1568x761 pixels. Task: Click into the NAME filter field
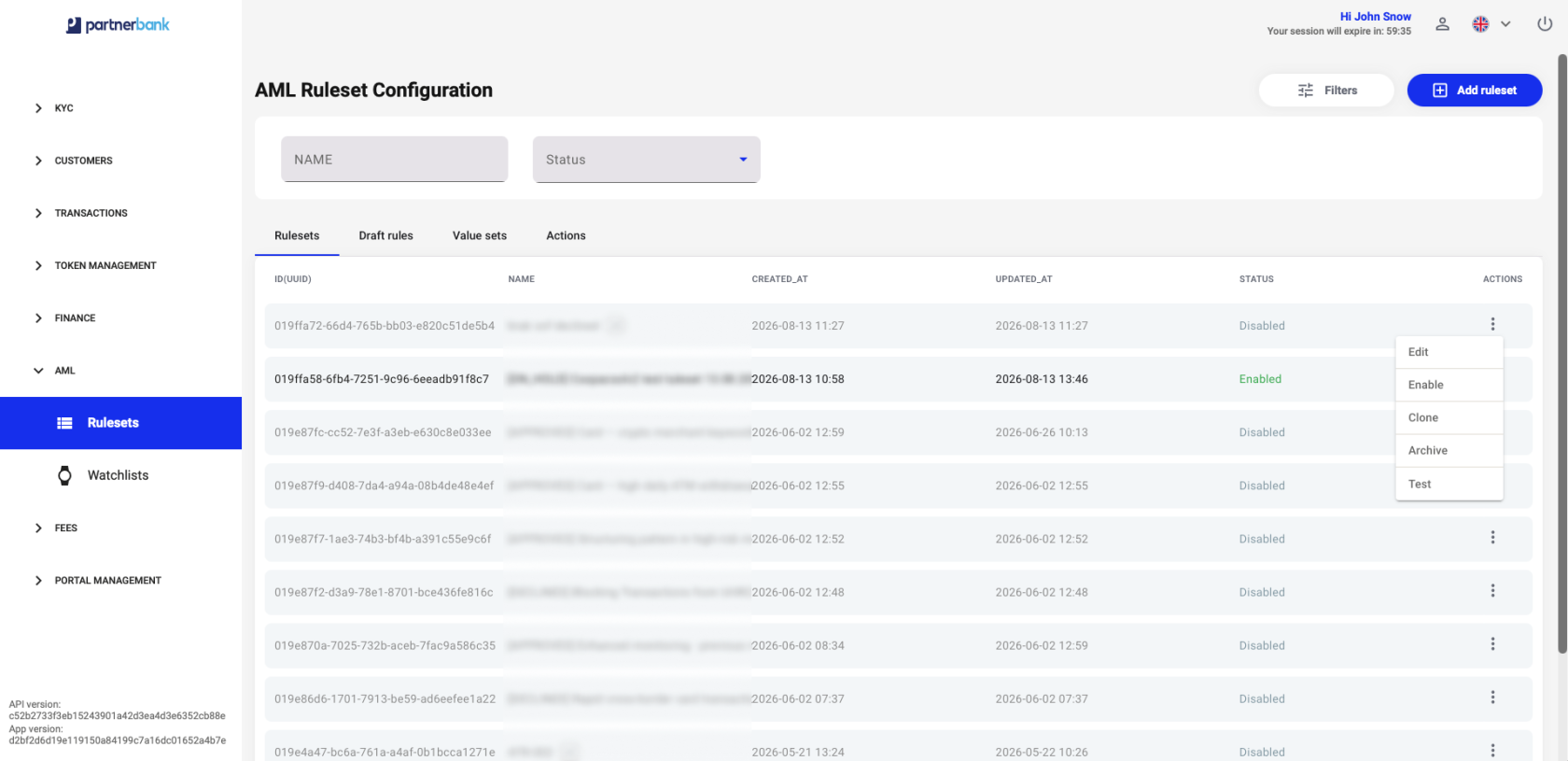click(x=394, y=160)
